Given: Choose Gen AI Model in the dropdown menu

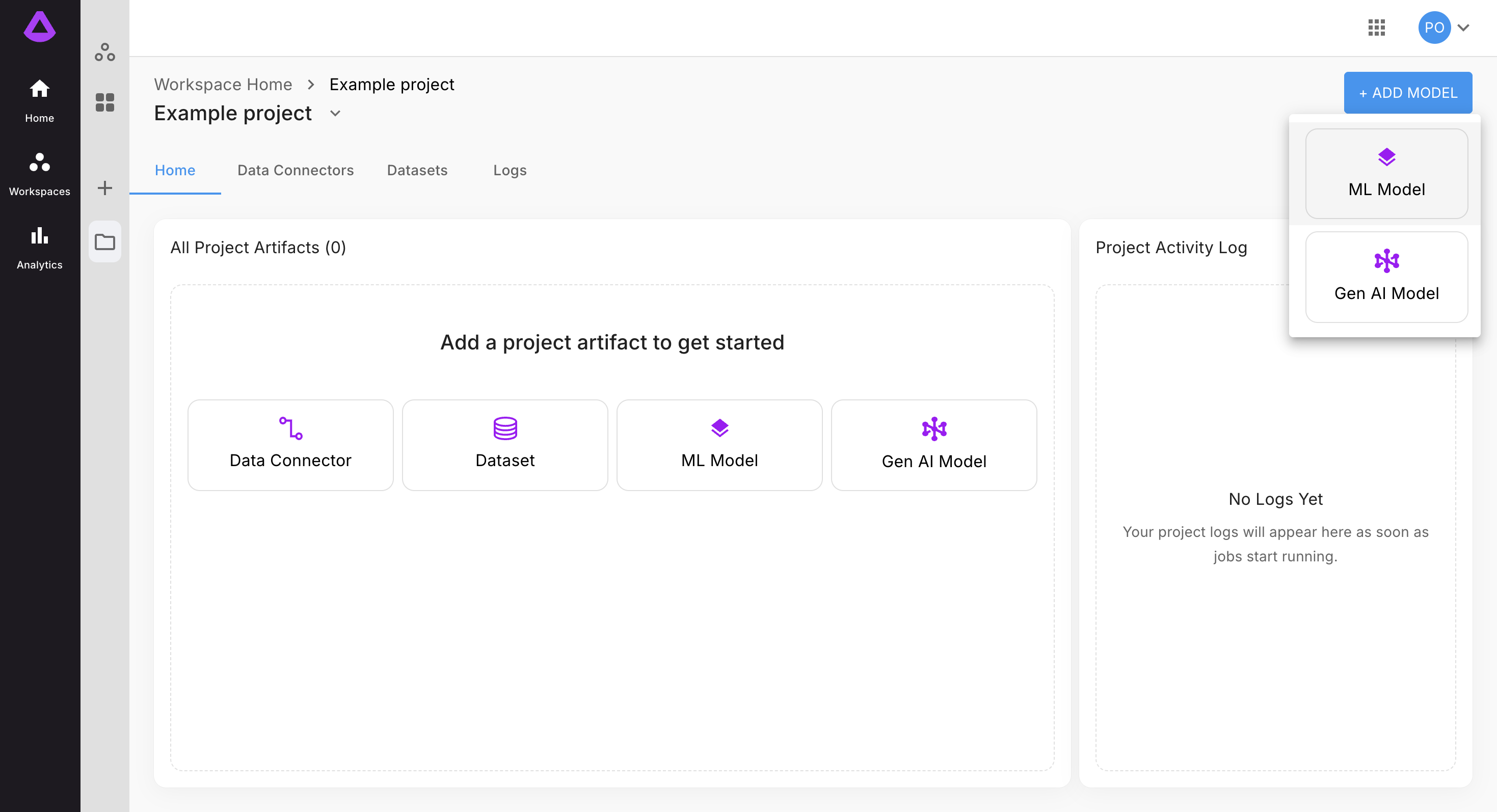Looking at the screenshot, I should tap(1386, 277).
